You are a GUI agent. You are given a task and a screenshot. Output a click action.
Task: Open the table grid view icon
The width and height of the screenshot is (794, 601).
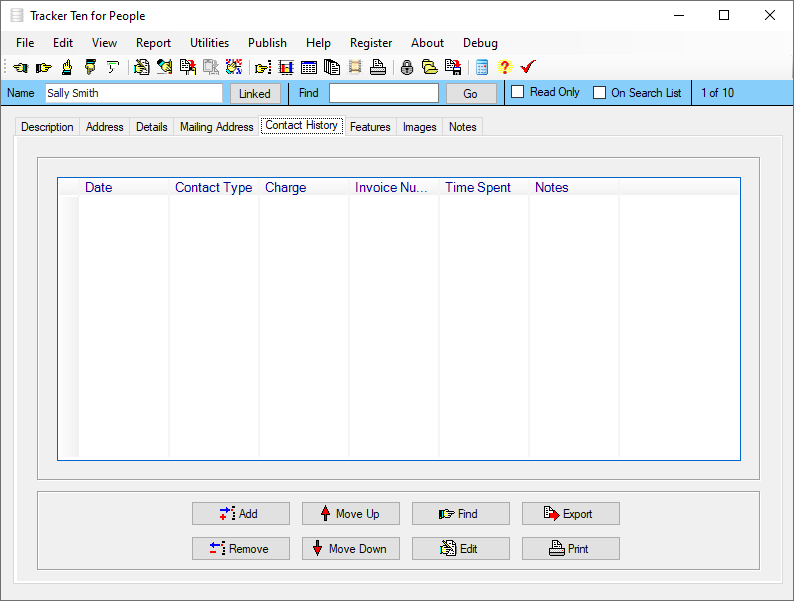pos(309,67)
